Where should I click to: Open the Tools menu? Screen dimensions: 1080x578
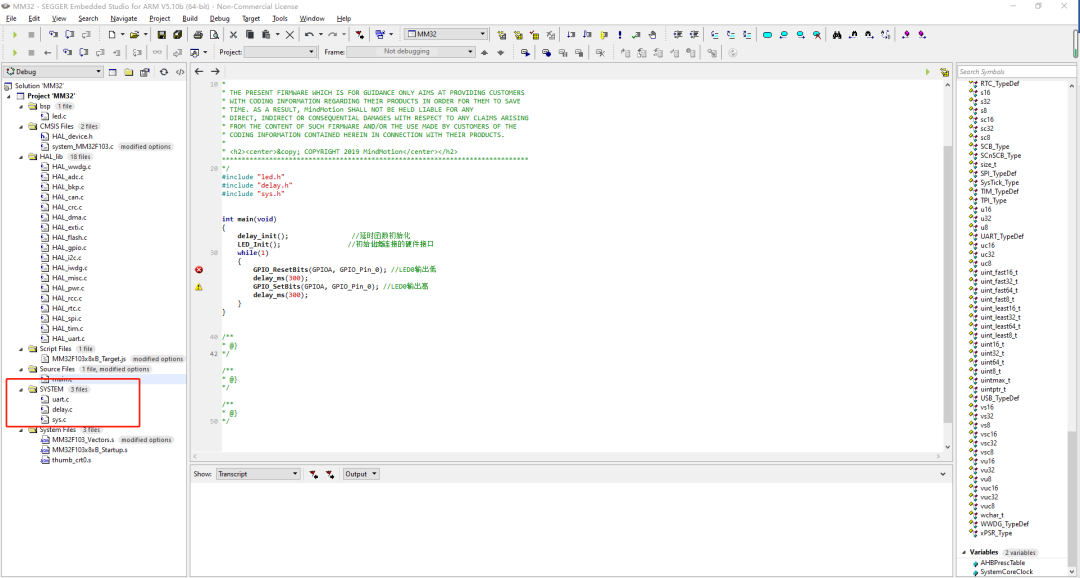coord(280,19)
